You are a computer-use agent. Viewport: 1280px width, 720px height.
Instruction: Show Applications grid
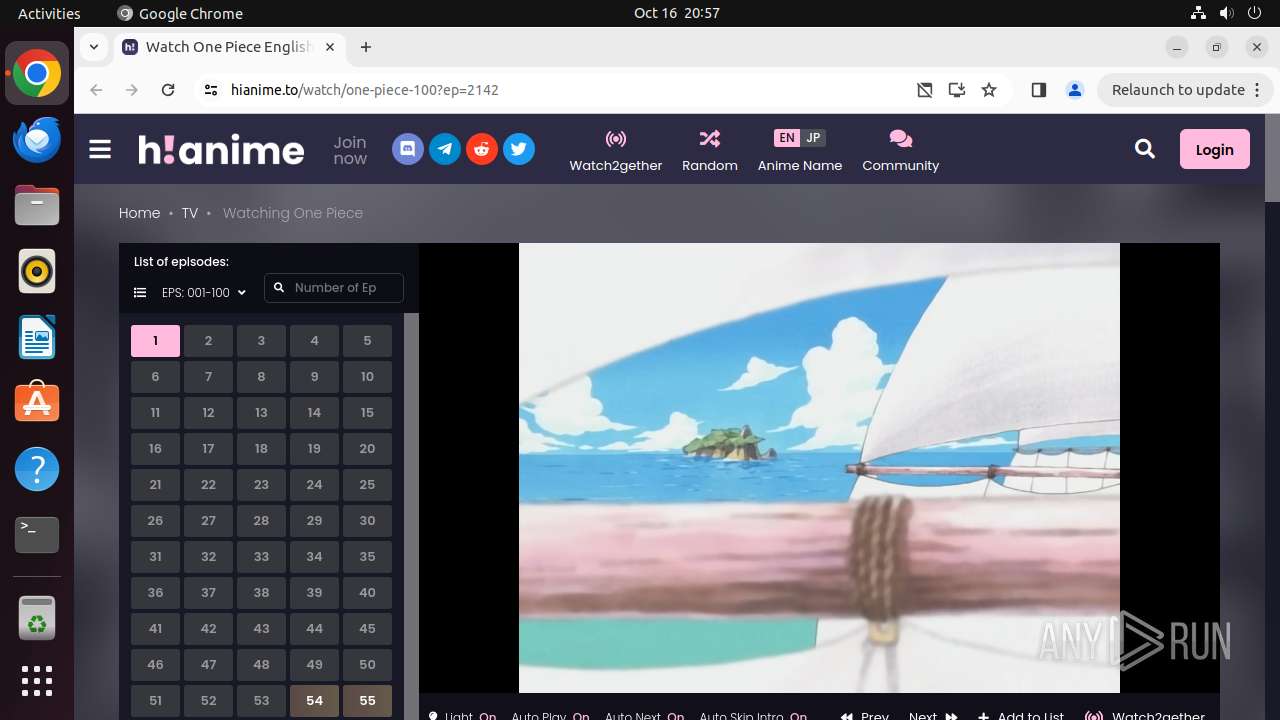coord(37,681)
